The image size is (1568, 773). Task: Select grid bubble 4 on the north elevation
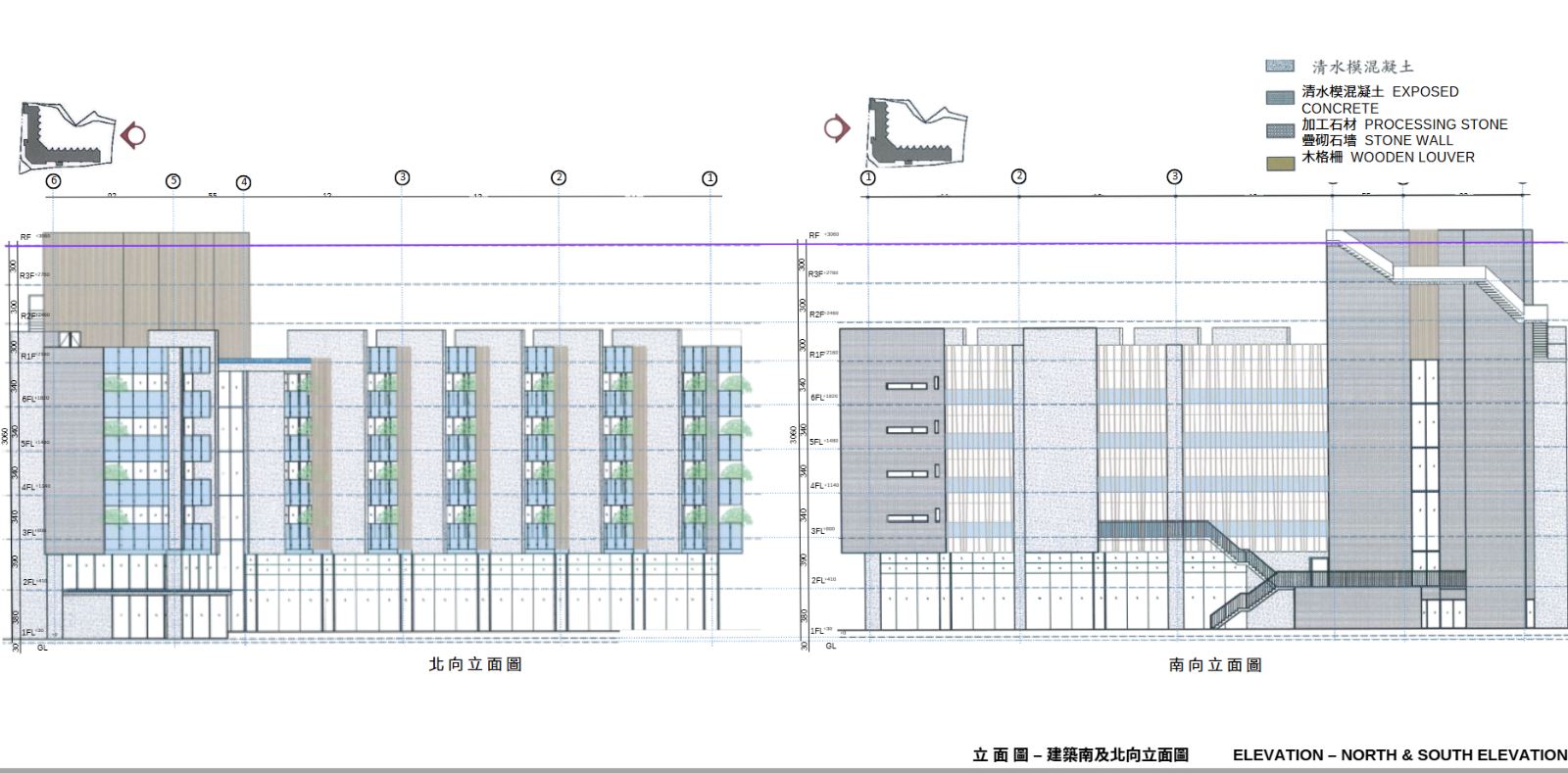(x=244, y=182)
